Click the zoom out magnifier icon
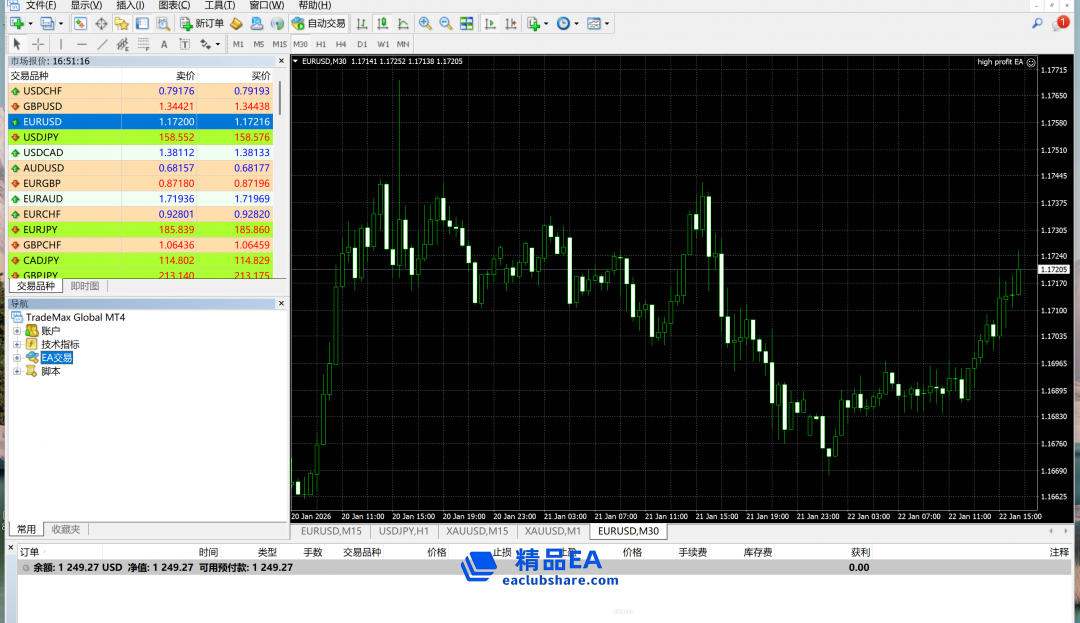 tap(445, 23)
